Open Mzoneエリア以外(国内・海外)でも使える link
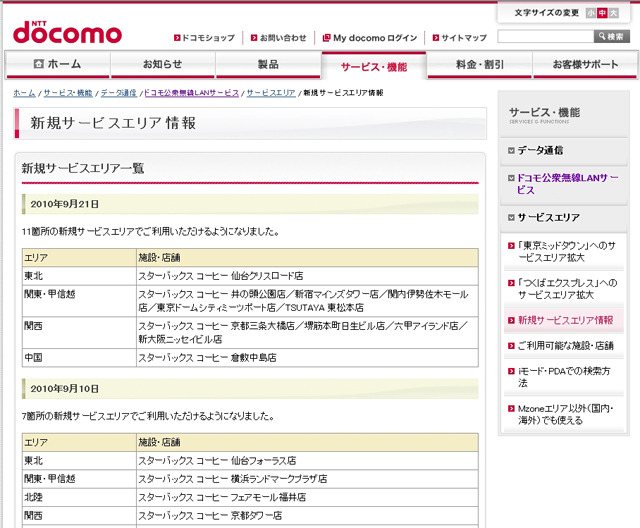The height and width of the screenshot is (528, 640). pos(566,414)
